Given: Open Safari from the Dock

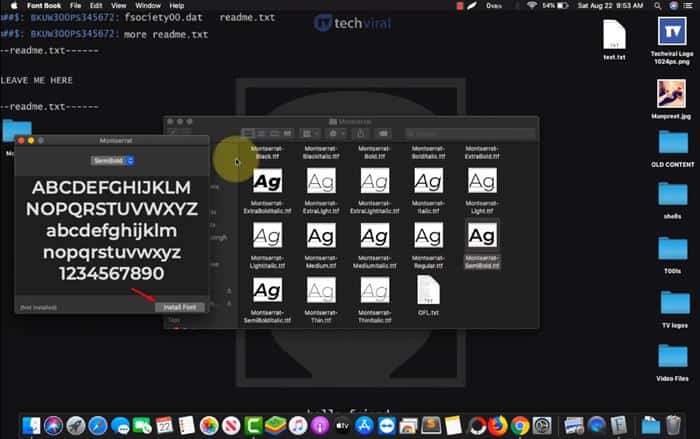Looking at the screenshot, I should (x=98, y=426).
